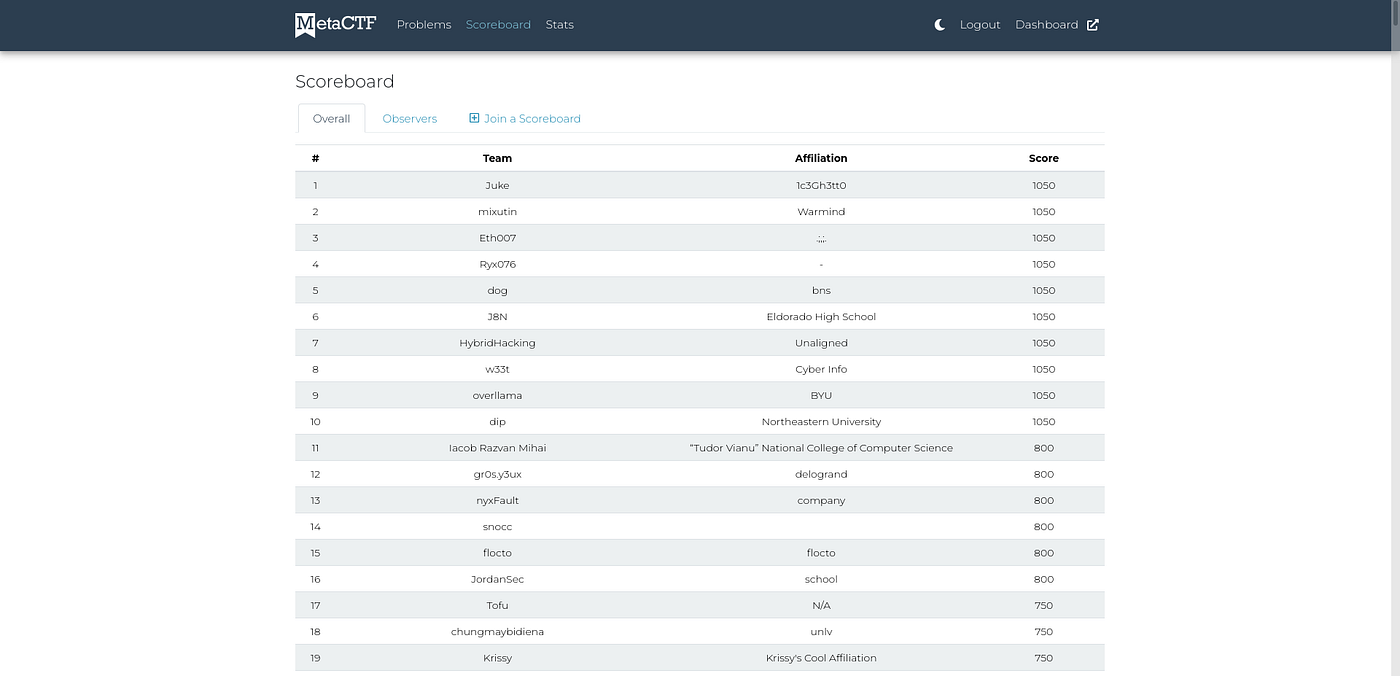This screenshot has width=1400, height=676.
Task: Select team name nyxFault
Action: pyautogui.click(x=497, y=500)
